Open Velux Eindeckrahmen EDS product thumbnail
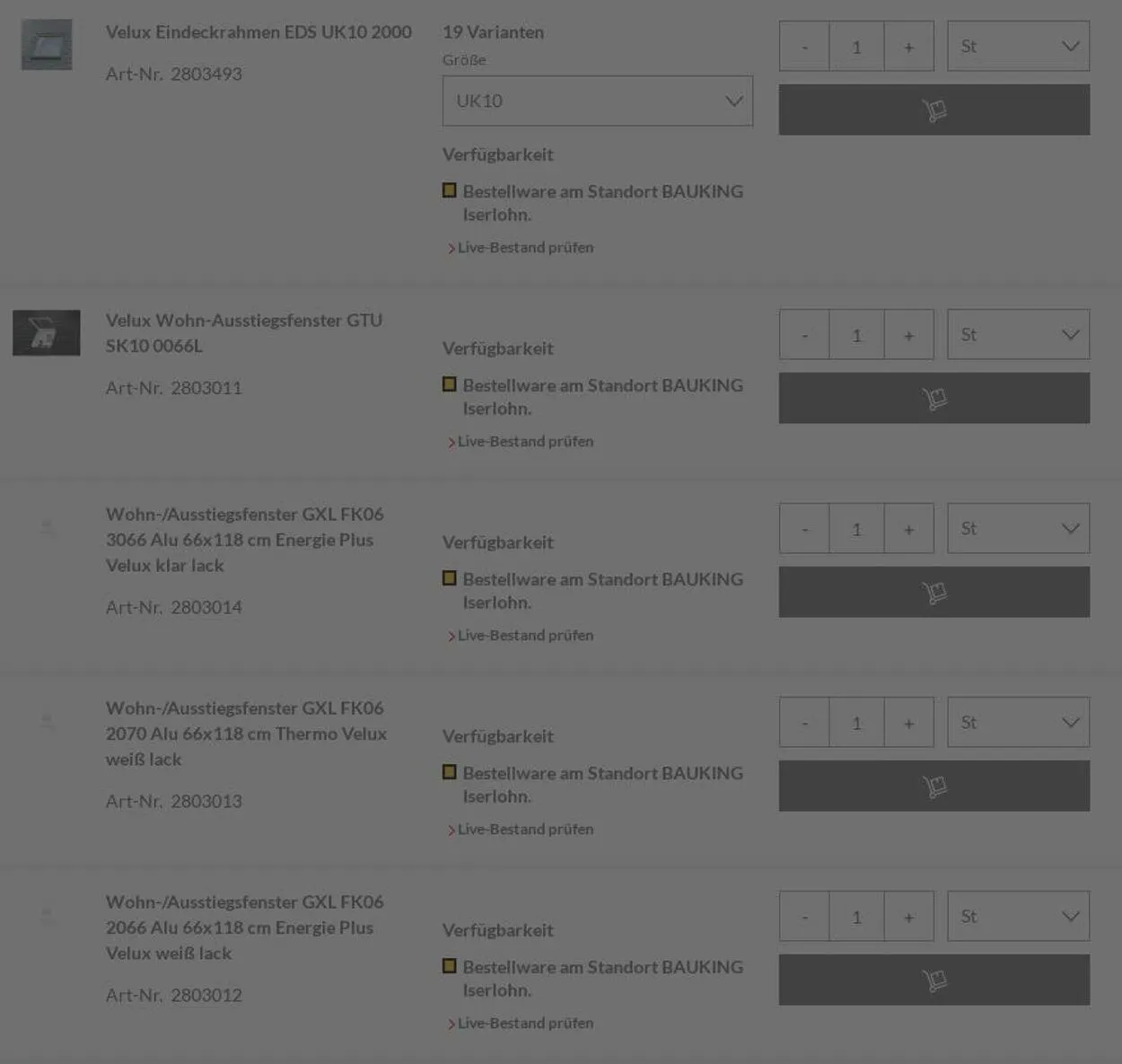The width and height of the screenshot is (1122, 1064). tap(47, 45)
